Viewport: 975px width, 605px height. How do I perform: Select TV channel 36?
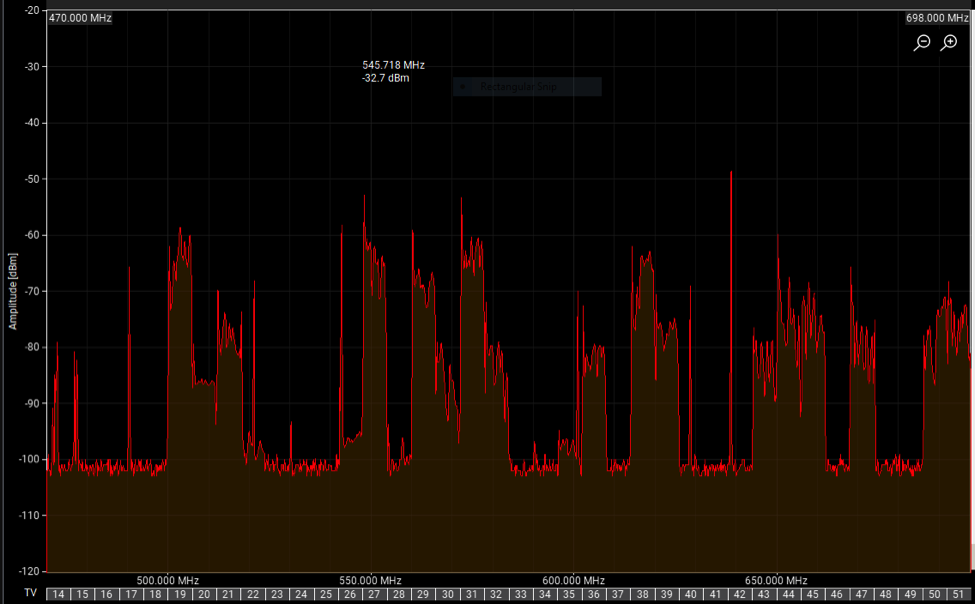(594, 594)
